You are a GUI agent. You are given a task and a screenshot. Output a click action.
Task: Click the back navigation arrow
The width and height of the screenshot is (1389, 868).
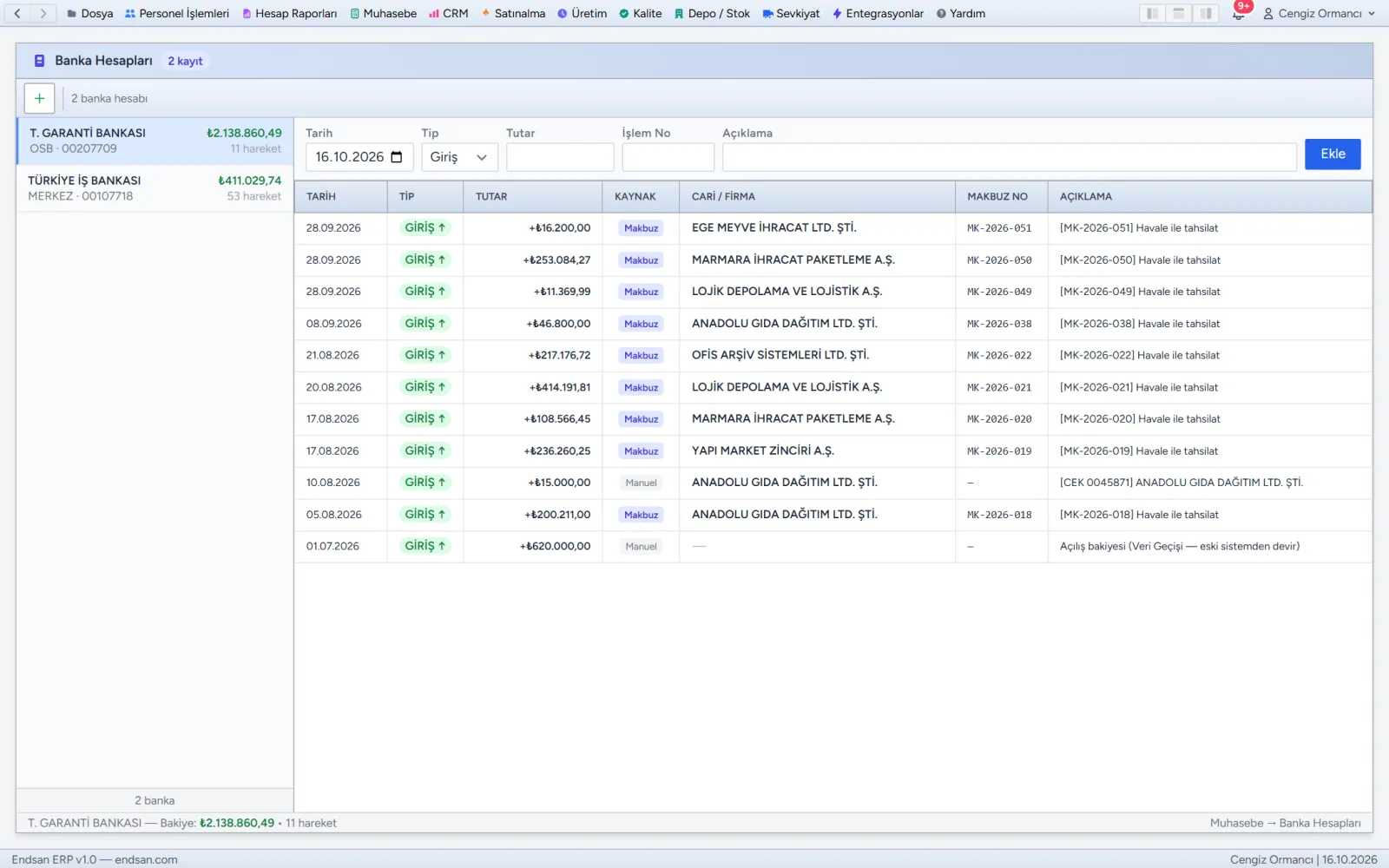tap(17, 14)
